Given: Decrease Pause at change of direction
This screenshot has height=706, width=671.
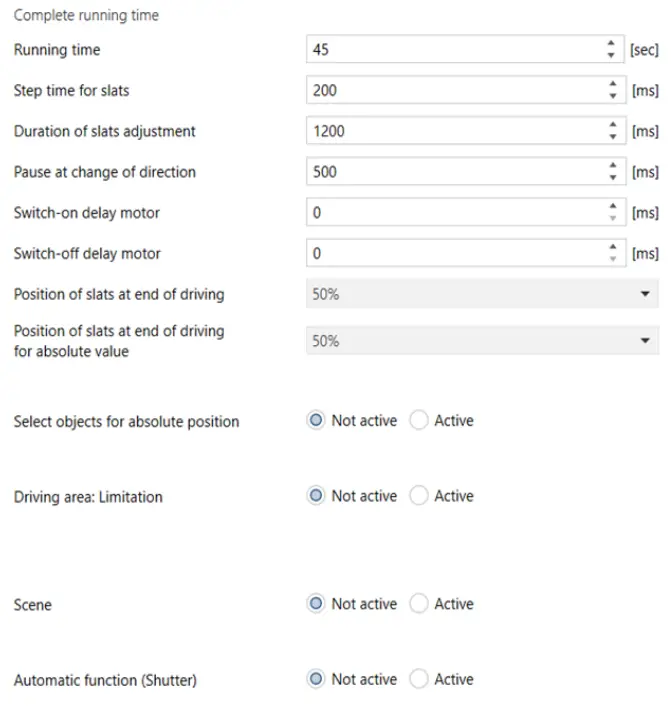Looking at the screenshot, I should [611, 178].
